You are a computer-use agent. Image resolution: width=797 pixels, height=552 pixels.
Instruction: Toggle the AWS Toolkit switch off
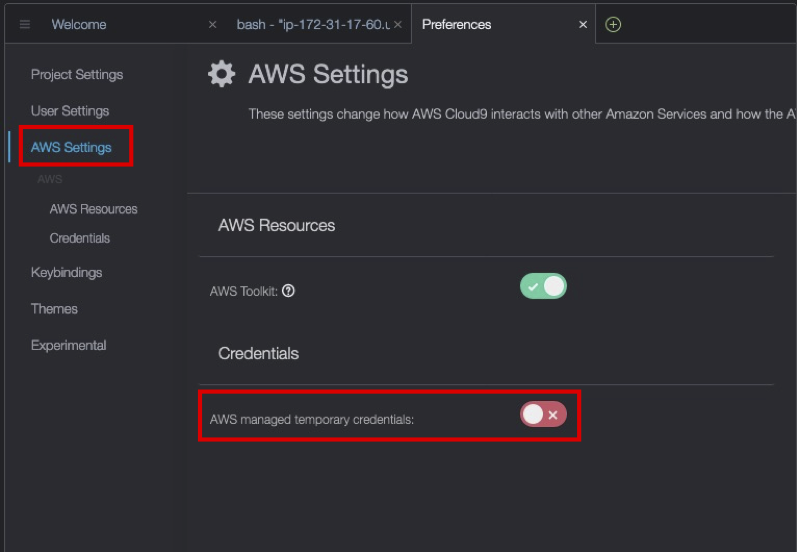click(543, 287)
